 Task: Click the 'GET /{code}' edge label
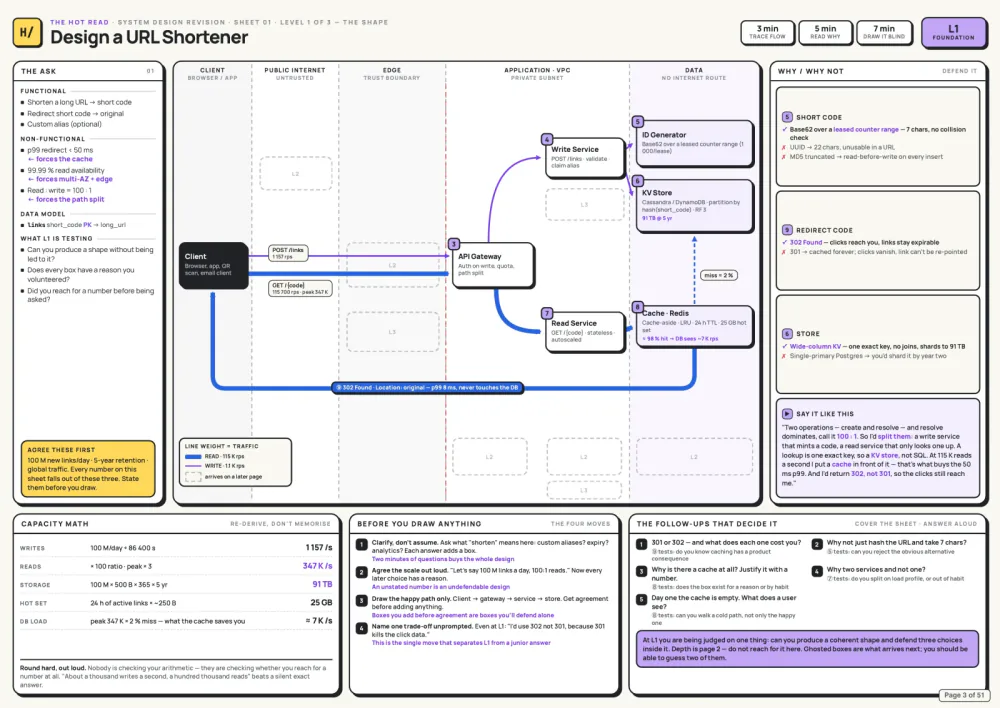(300, 288)
